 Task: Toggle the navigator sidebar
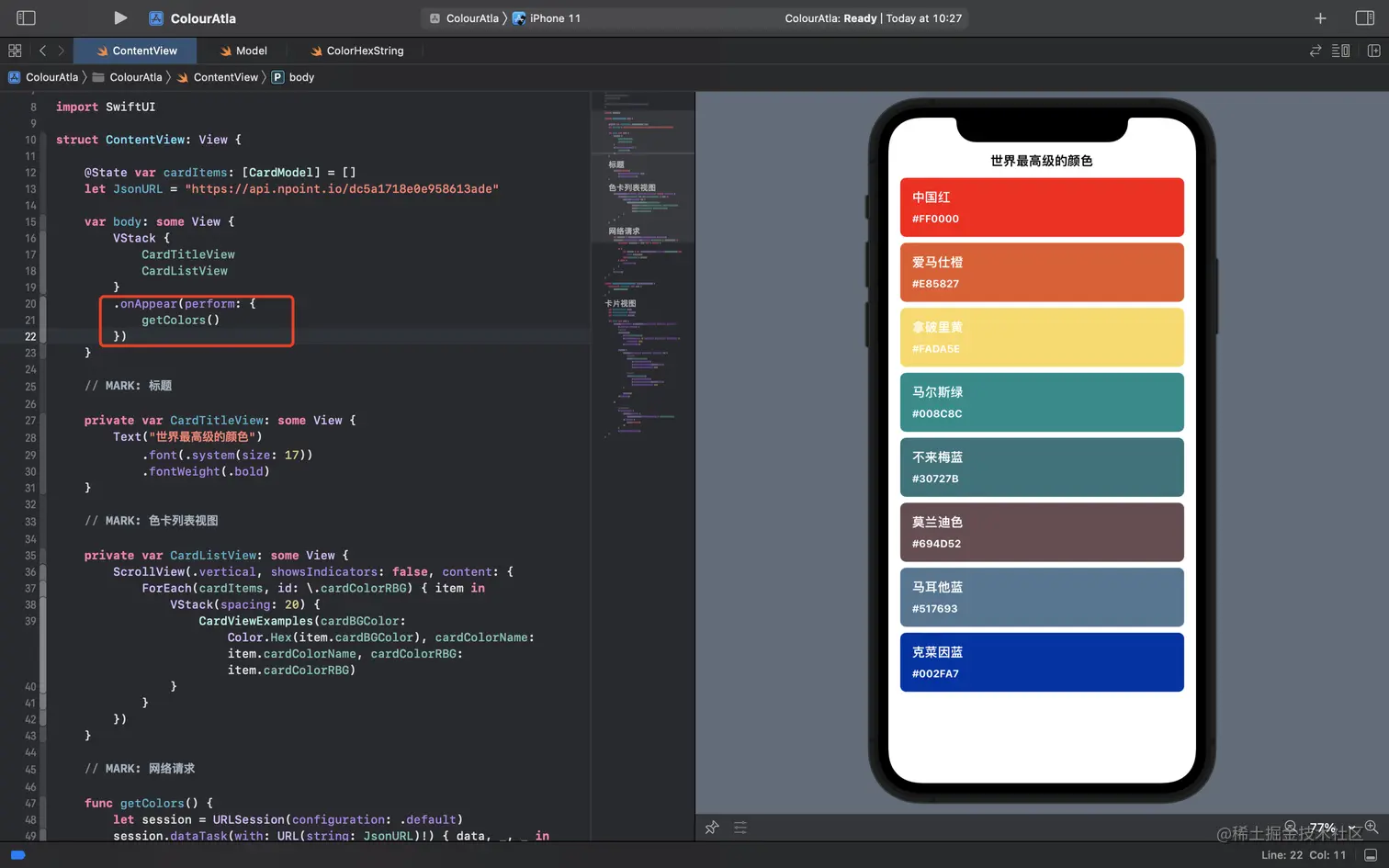tap(26, 17)
